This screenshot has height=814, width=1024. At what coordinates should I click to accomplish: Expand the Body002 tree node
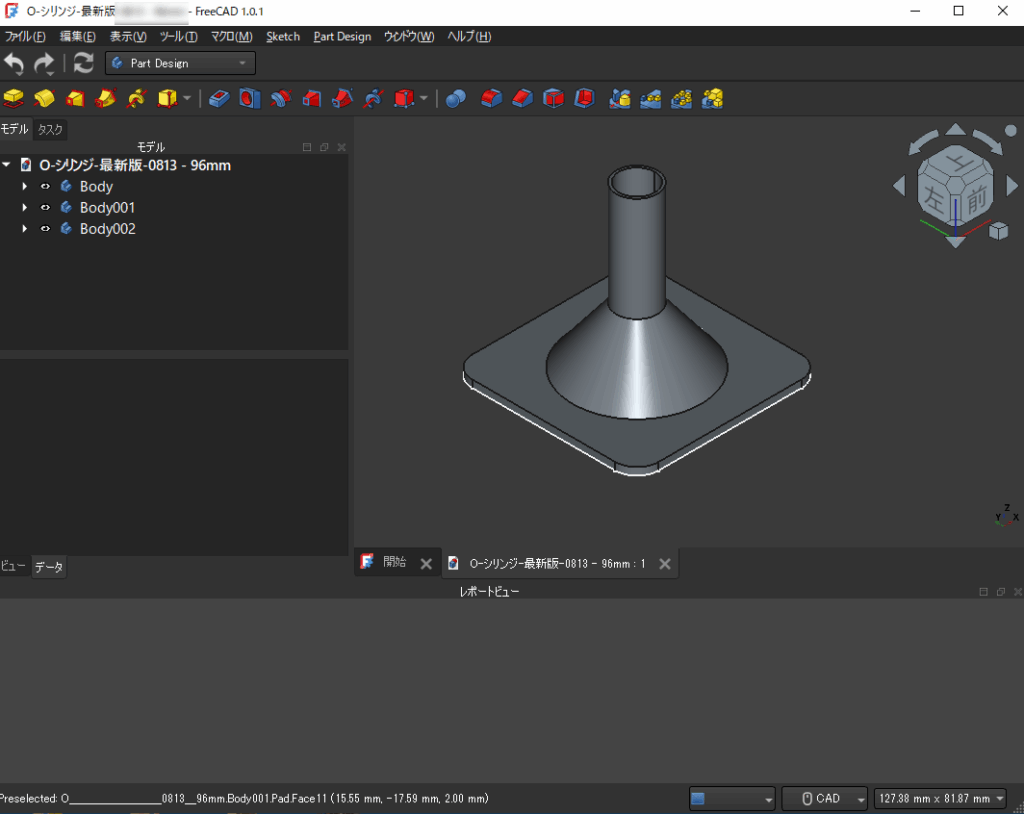coord(24,229)
